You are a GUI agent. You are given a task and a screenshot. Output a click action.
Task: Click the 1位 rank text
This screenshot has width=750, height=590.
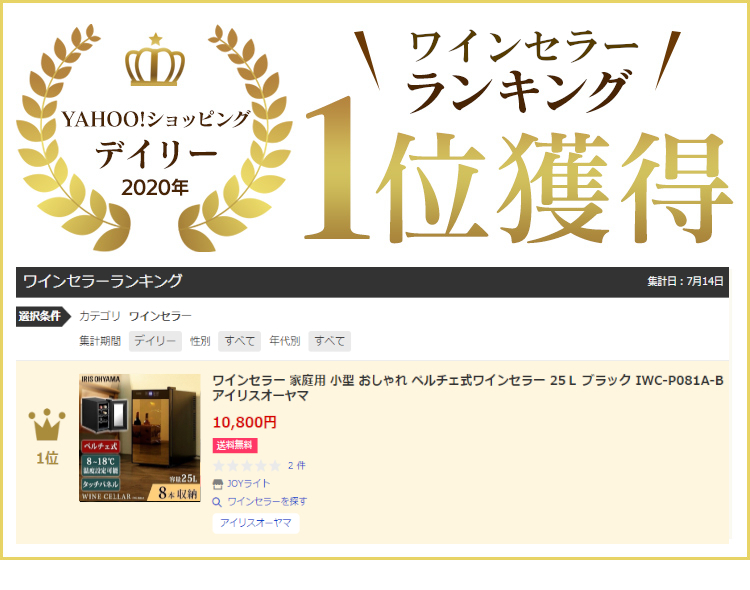point(47,458)
